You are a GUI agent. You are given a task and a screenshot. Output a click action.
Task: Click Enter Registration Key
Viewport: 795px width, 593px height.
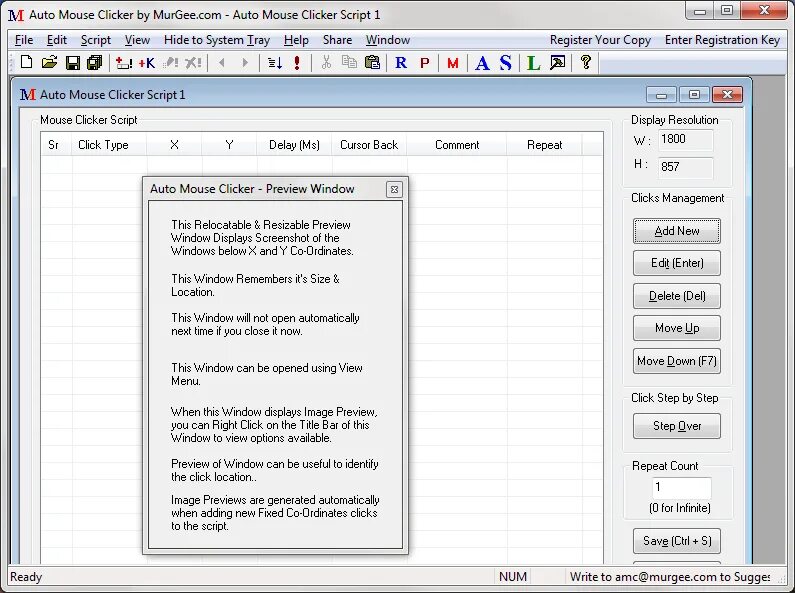[x=722, y=40]
